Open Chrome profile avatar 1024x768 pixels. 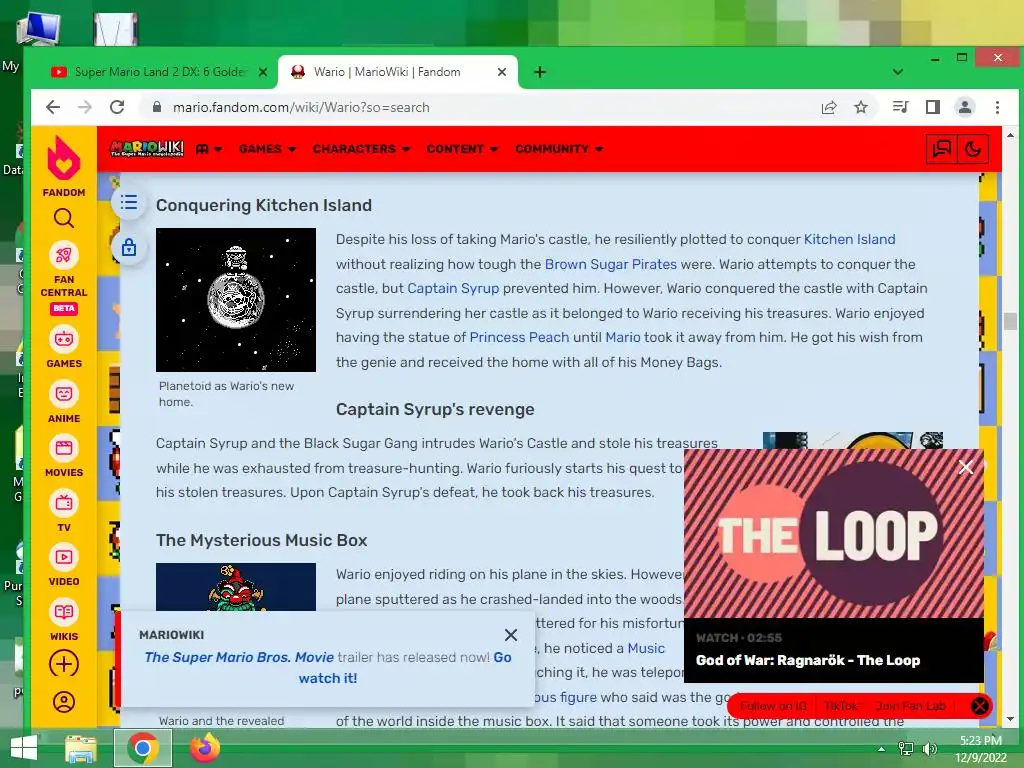(965, 107)
